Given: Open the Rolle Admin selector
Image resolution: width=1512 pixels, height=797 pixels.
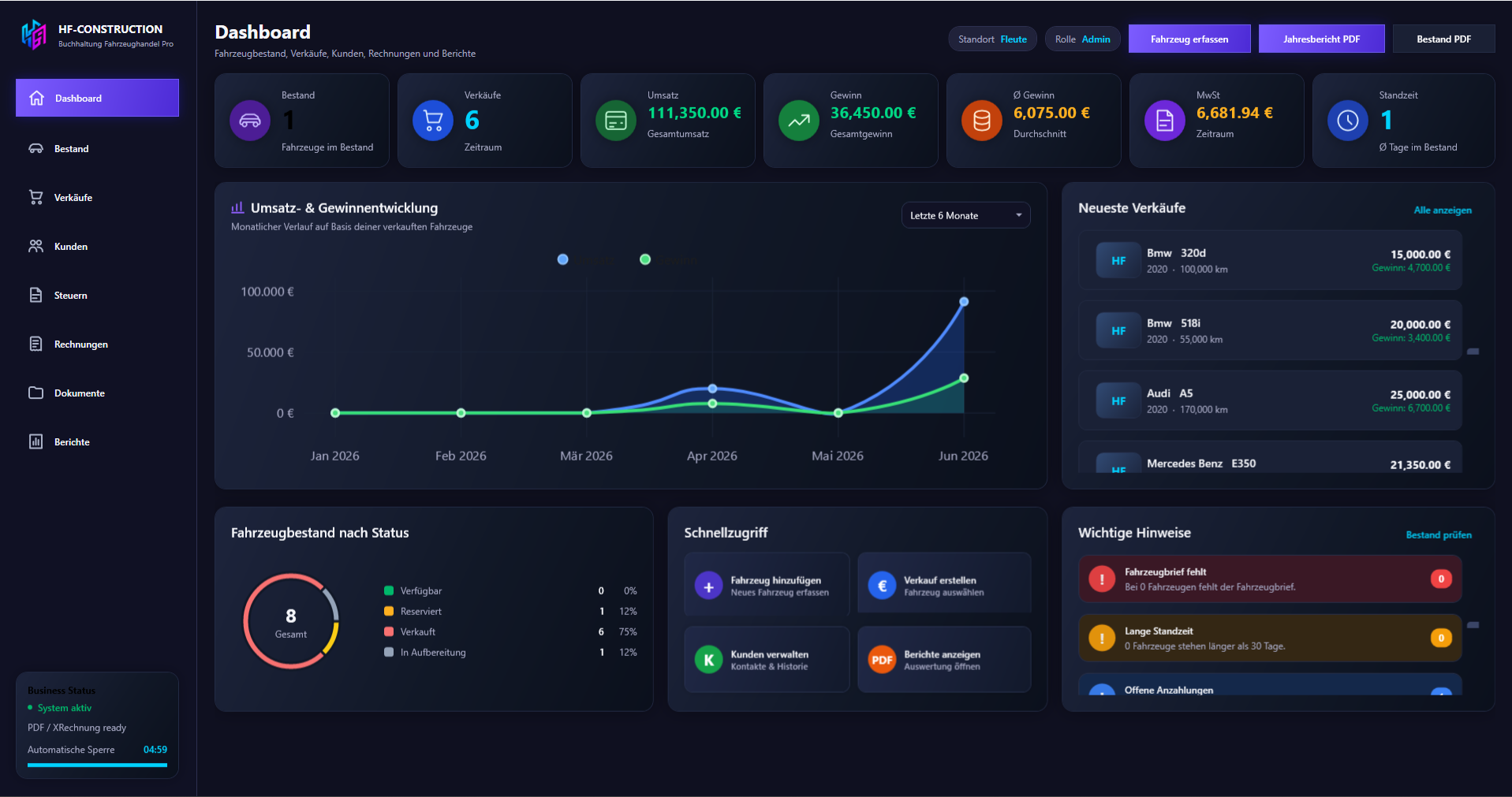Looking at the screenshot, I should click(1082, 39).
